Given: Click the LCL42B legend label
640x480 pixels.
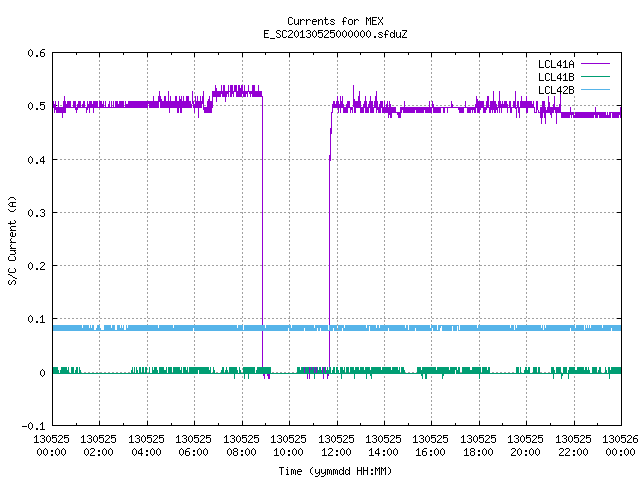Looking at the screenshot, I should point(556,90).
